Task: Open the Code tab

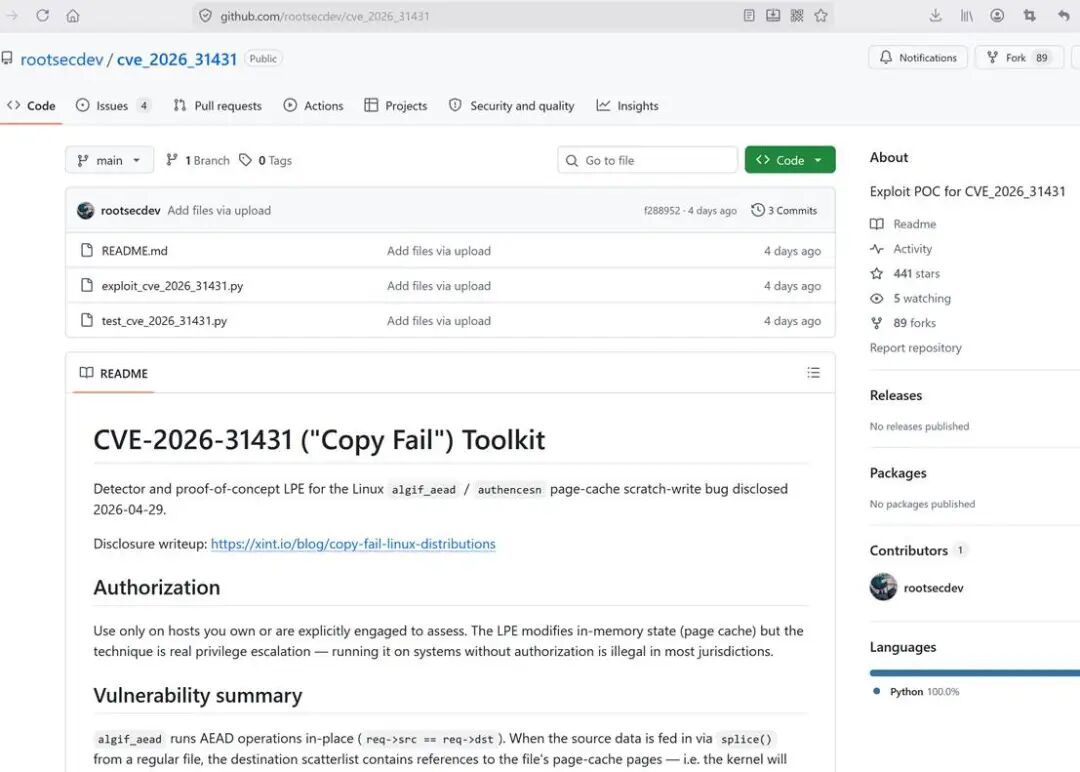Action: [x=31, y=105]
